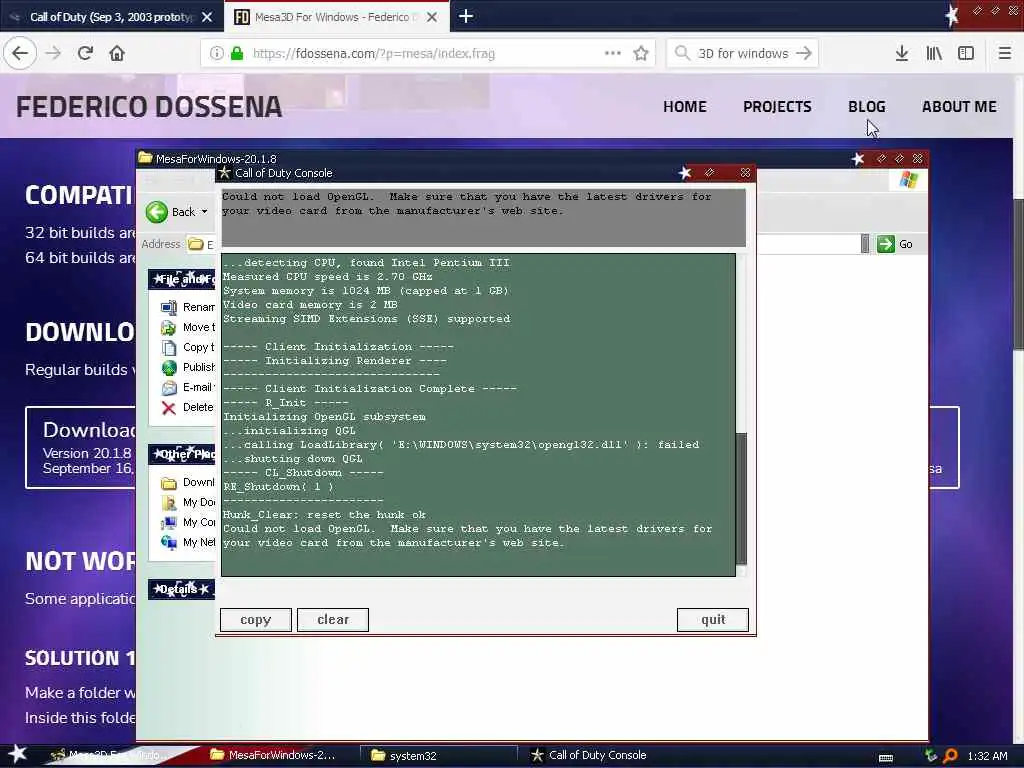Click the console quit button
The image size is (1024, 768).
click(712, 620)
